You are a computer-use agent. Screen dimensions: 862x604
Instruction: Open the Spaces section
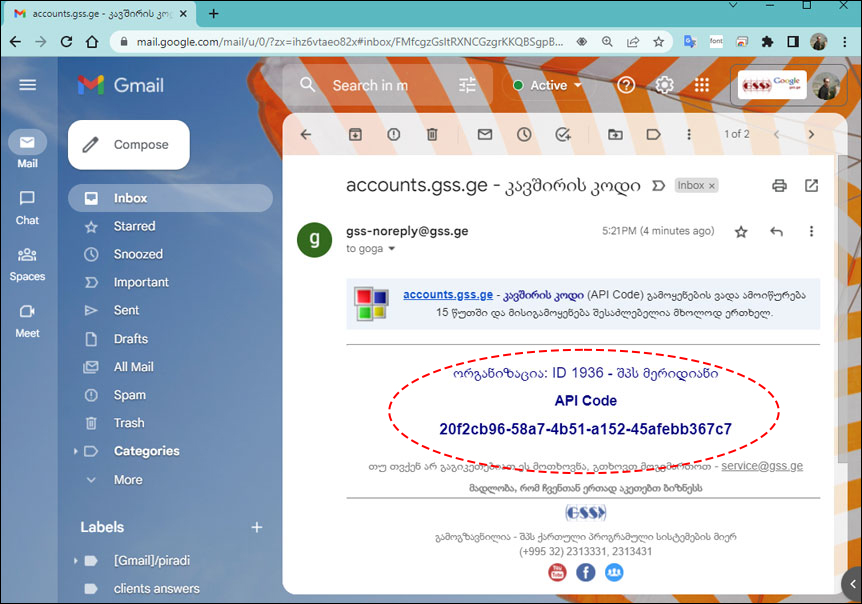pyautogui.click(x=27, y=264)
